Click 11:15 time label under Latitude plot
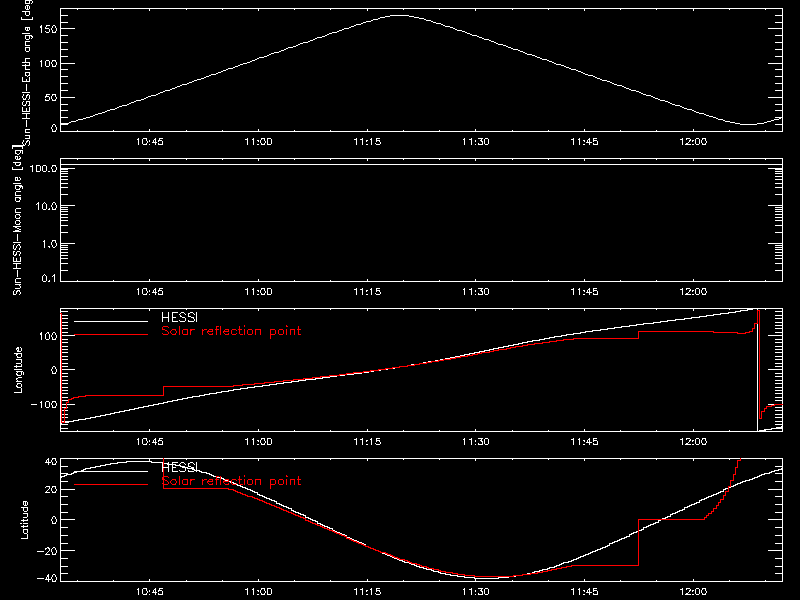 coord(367,592)
